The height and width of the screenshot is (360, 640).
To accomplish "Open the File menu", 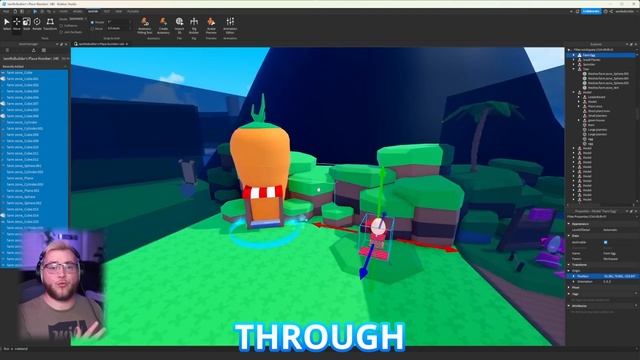I will (x=6, y=11).
